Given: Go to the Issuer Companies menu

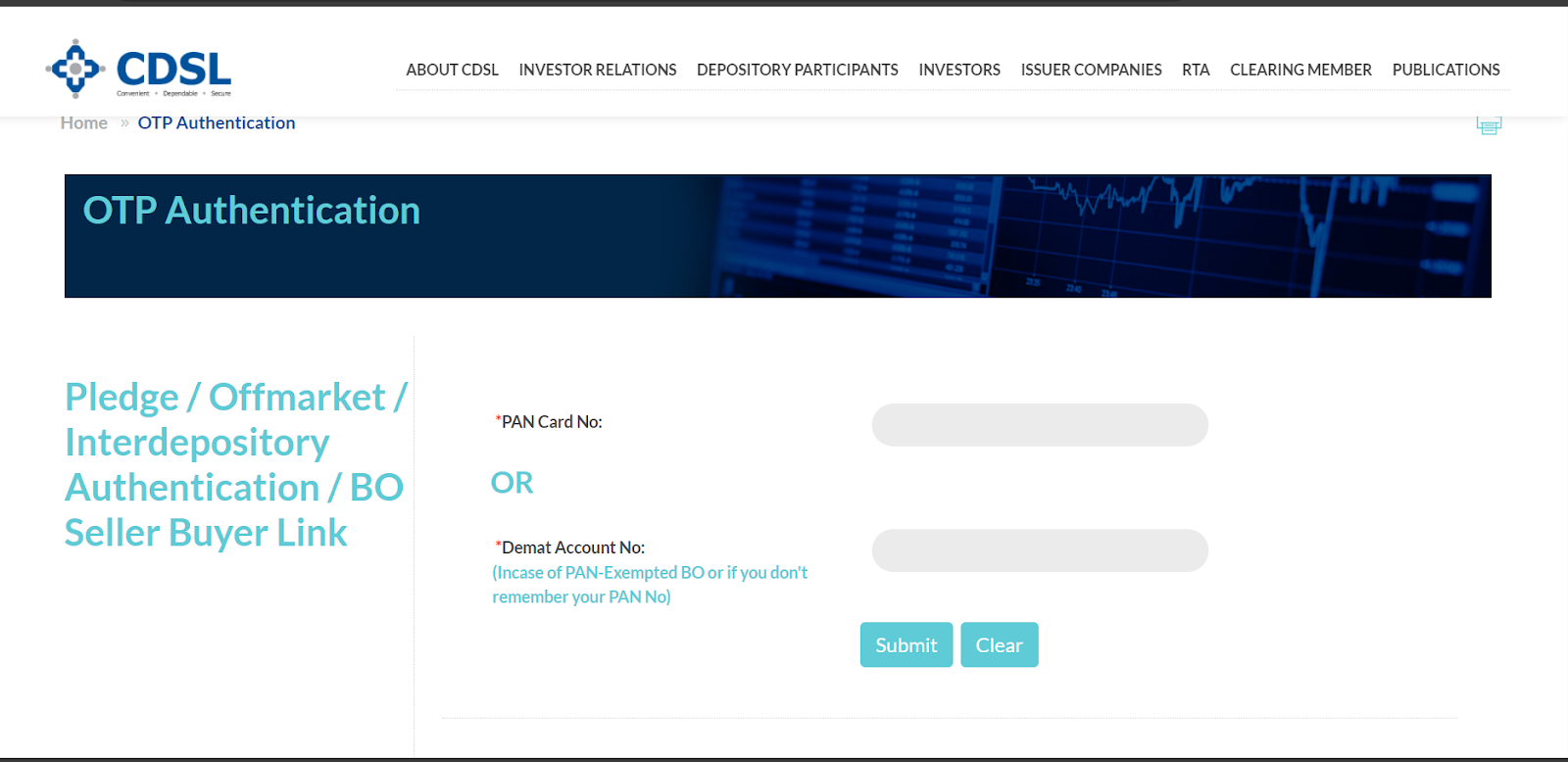Looking at the screenshot, I should click(1091, 70).
